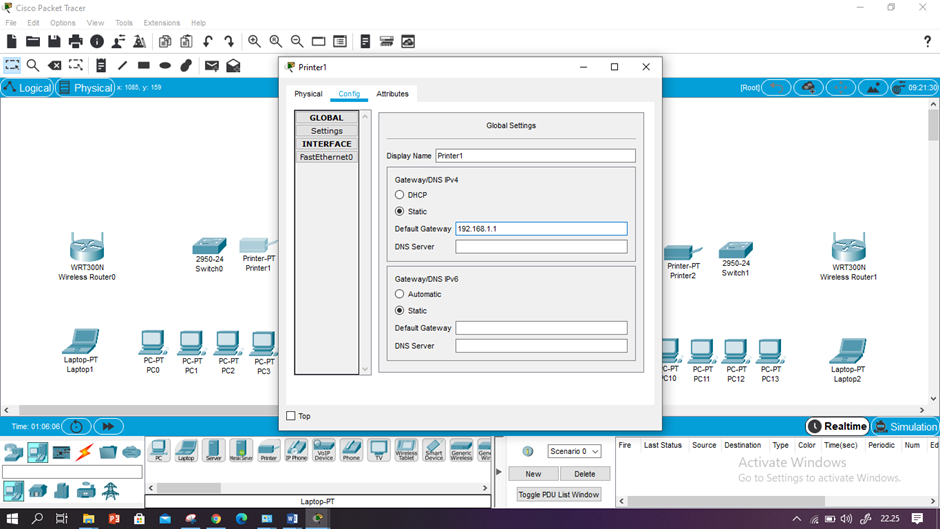Select Static for Gateway/DNS IPv4
Image resolution: width=940 pixels, height=529 pixels.
click(399, 211)
